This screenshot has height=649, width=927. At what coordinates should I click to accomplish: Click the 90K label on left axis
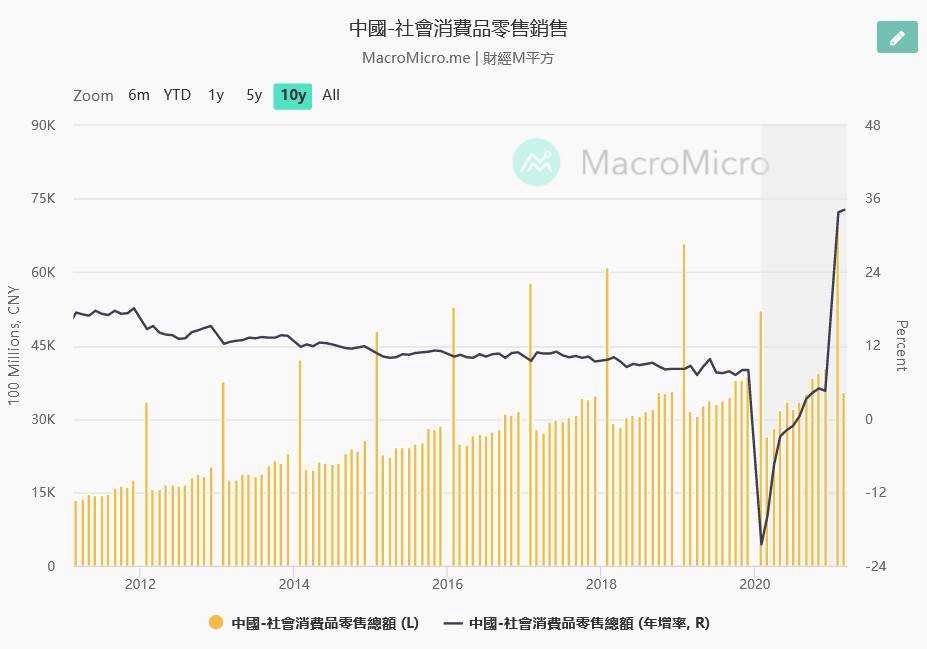point(42,125)
